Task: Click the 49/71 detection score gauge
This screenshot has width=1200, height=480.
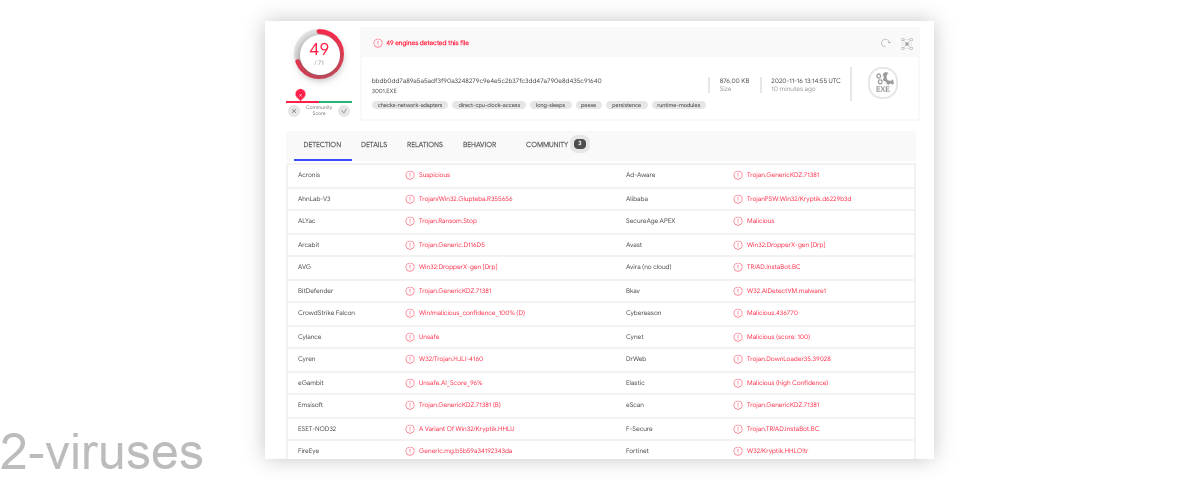Action: (x=319, y=54)
